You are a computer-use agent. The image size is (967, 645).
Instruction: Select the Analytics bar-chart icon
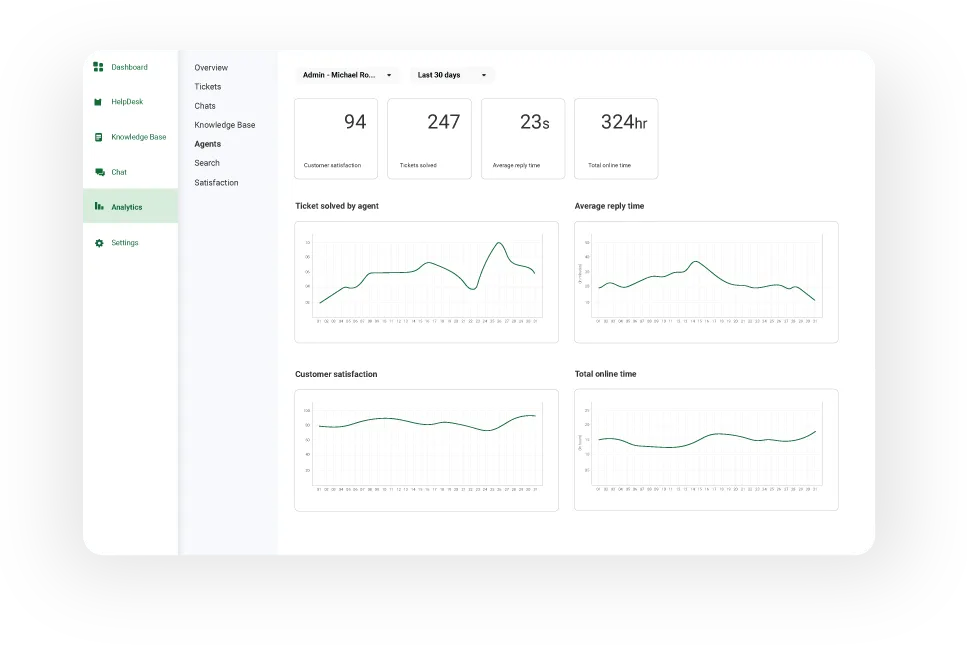pyautogui.click(x=97, y=207)
